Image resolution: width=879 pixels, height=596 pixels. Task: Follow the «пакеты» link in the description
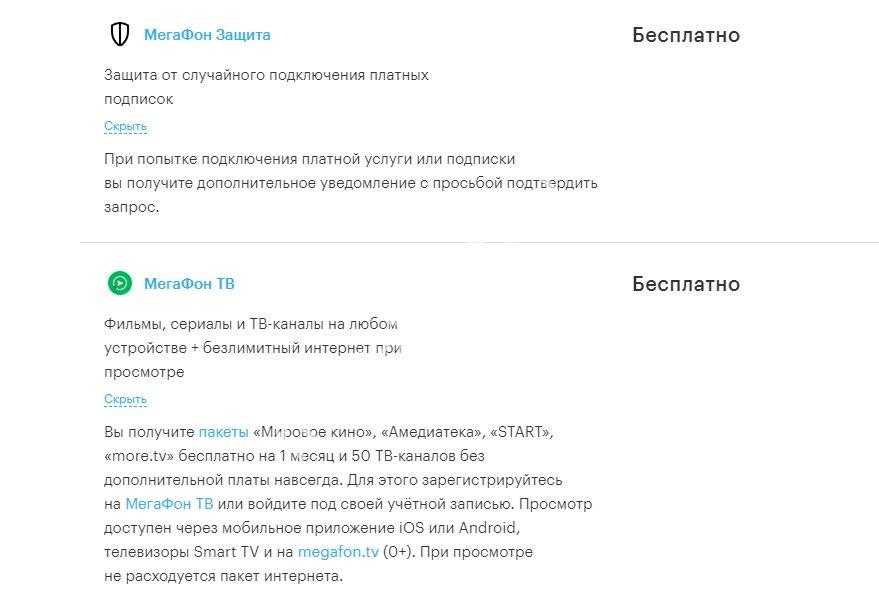[223, 432]
